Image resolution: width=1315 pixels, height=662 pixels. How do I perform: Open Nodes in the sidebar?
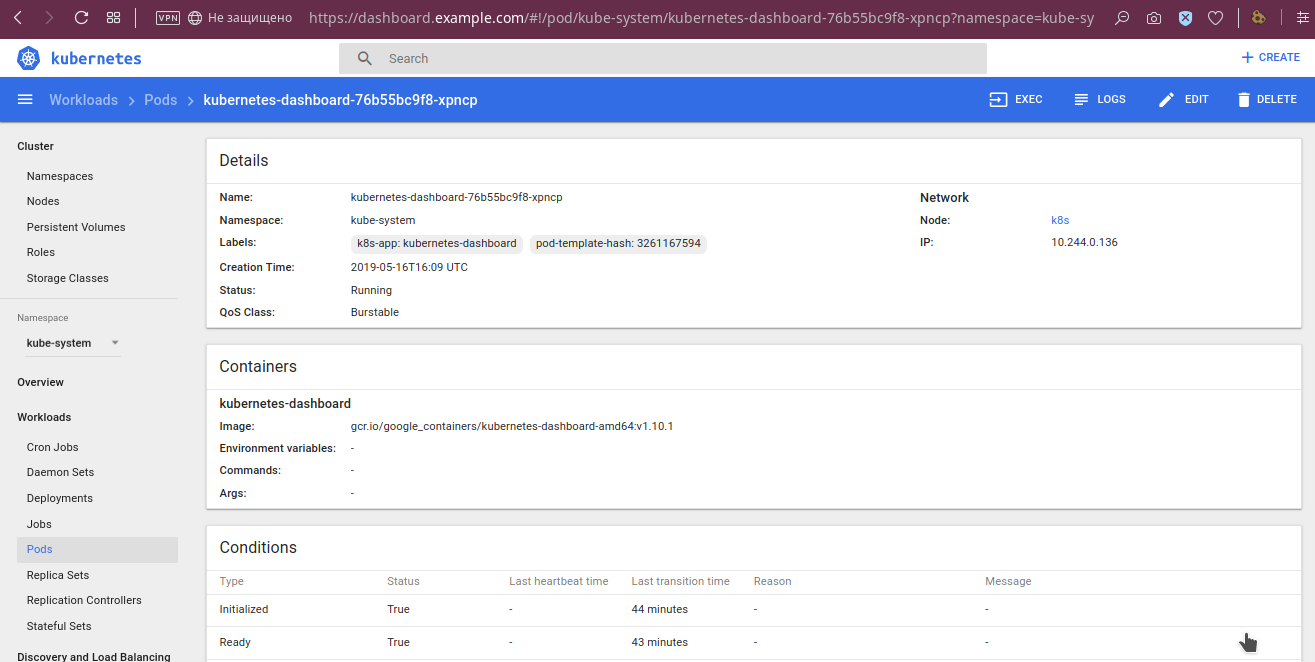[43, 201]
